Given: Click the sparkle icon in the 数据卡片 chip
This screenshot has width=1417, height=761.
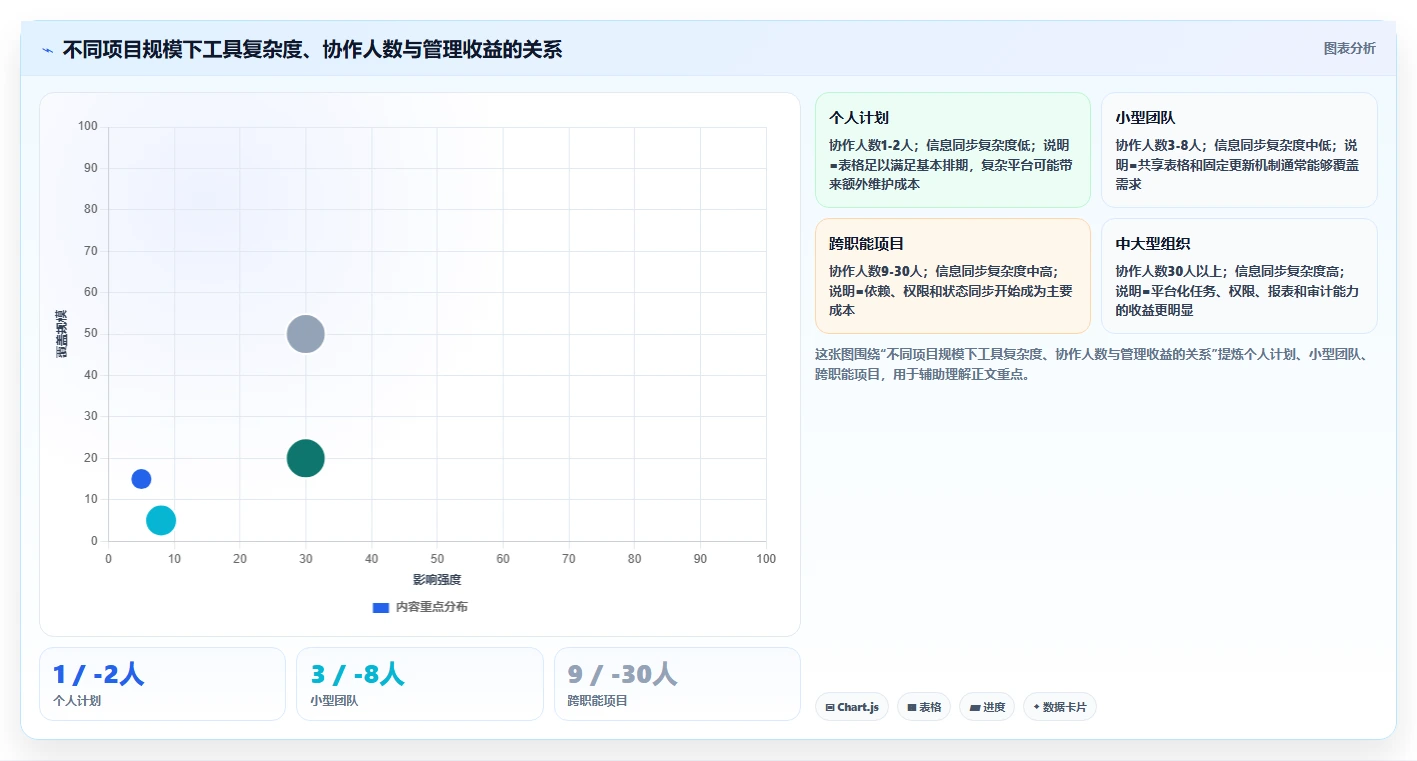Looking at the screenshot, I should (1037, 707).
